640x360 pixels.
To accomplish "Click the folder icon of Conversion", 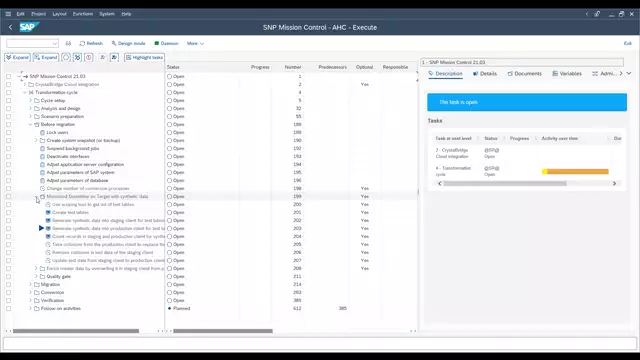I will 37,293.
